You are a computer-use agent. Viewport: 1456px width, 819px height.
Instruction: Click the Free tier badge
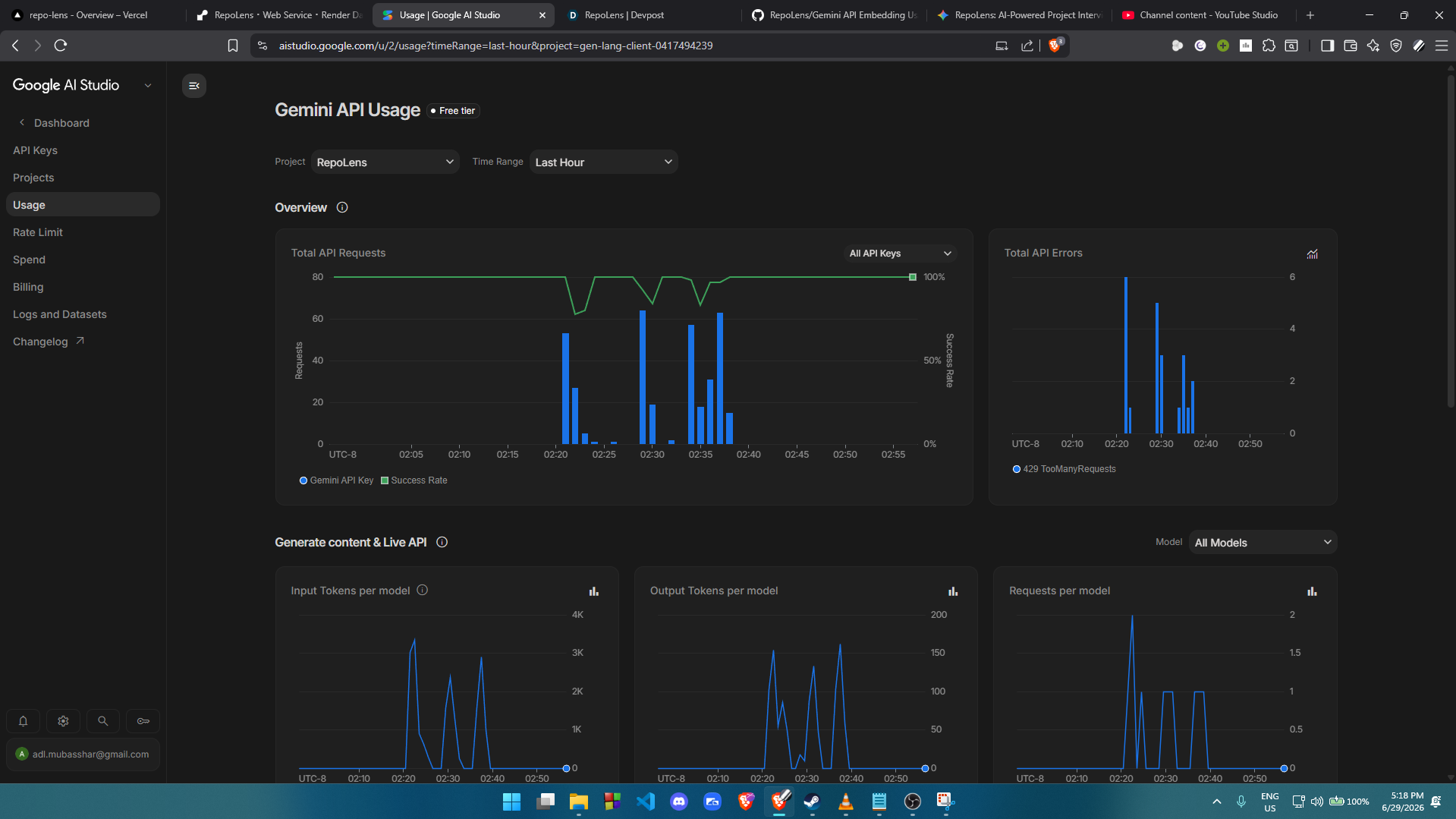453,111
